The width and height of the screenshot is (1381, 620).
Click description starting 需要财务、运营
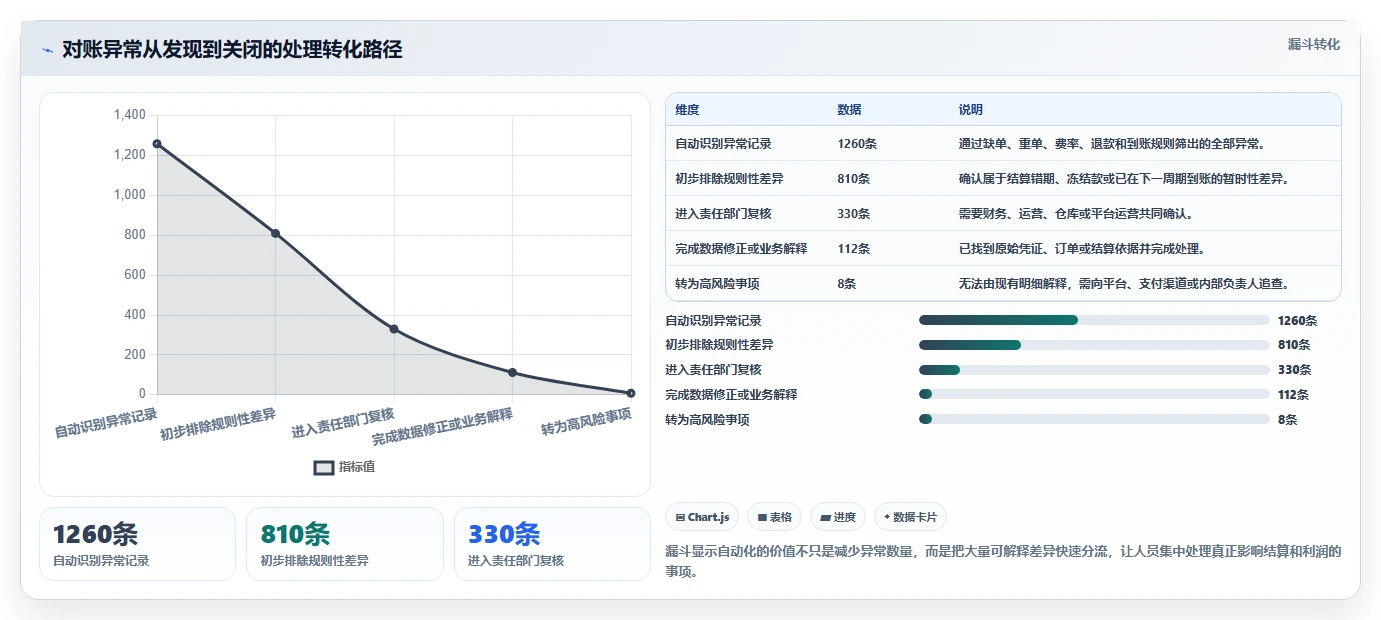[x=1076, y=214]
